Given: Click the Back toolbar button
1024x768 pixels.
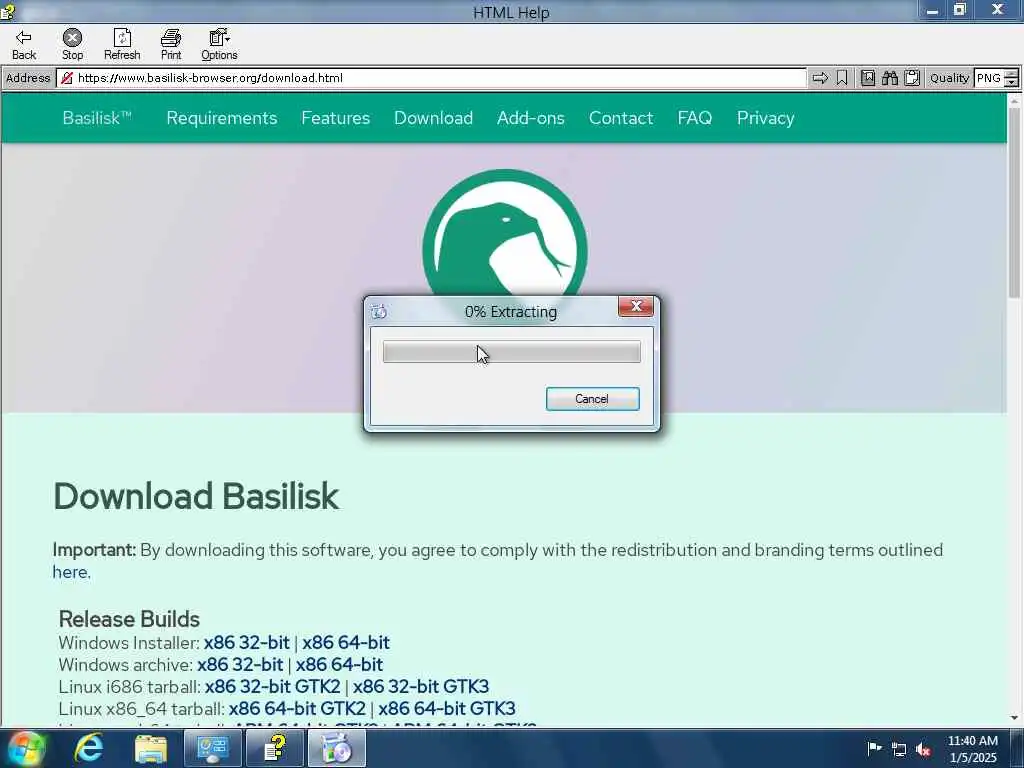Looking at the screenshot, I should [x=24, y=45].
